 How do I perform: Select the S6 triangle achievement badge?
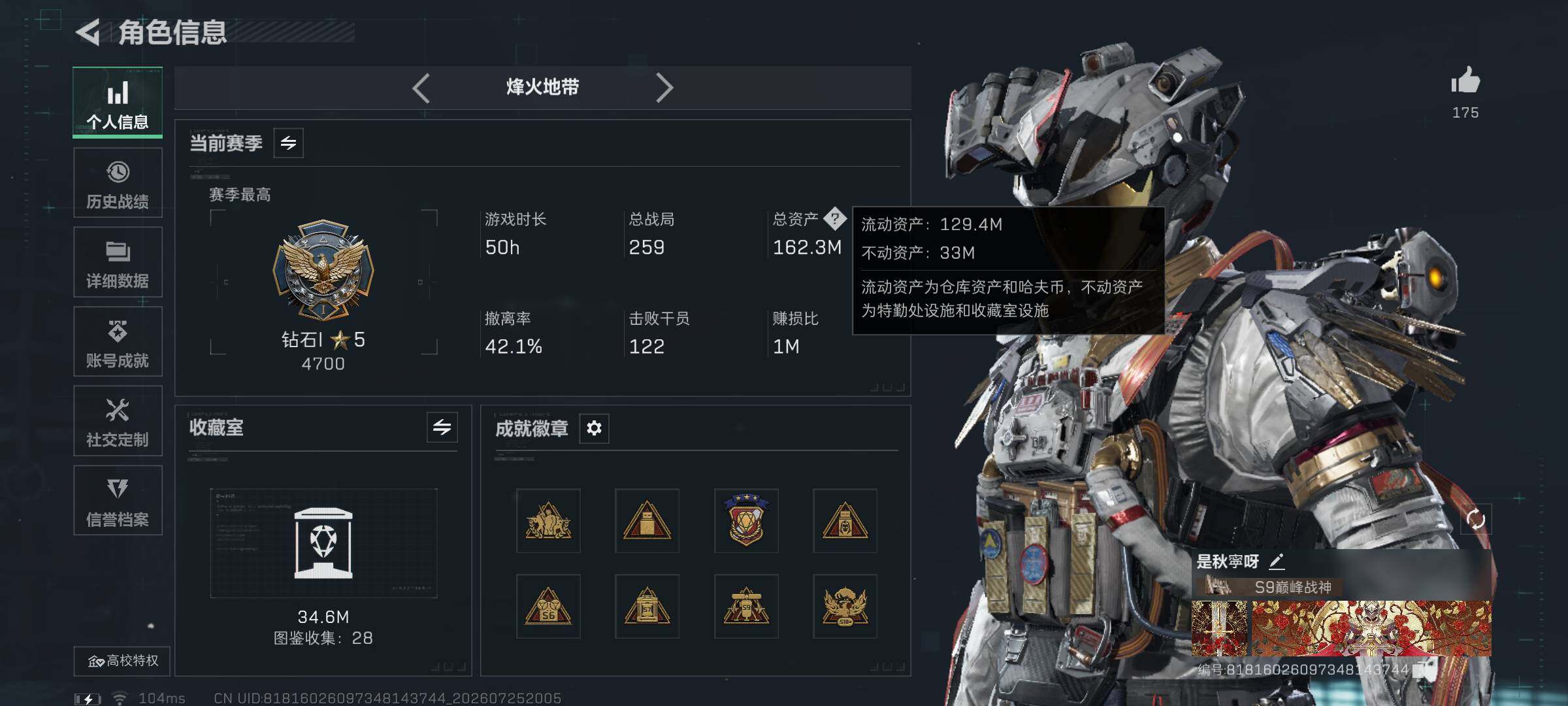click(548, 606)
